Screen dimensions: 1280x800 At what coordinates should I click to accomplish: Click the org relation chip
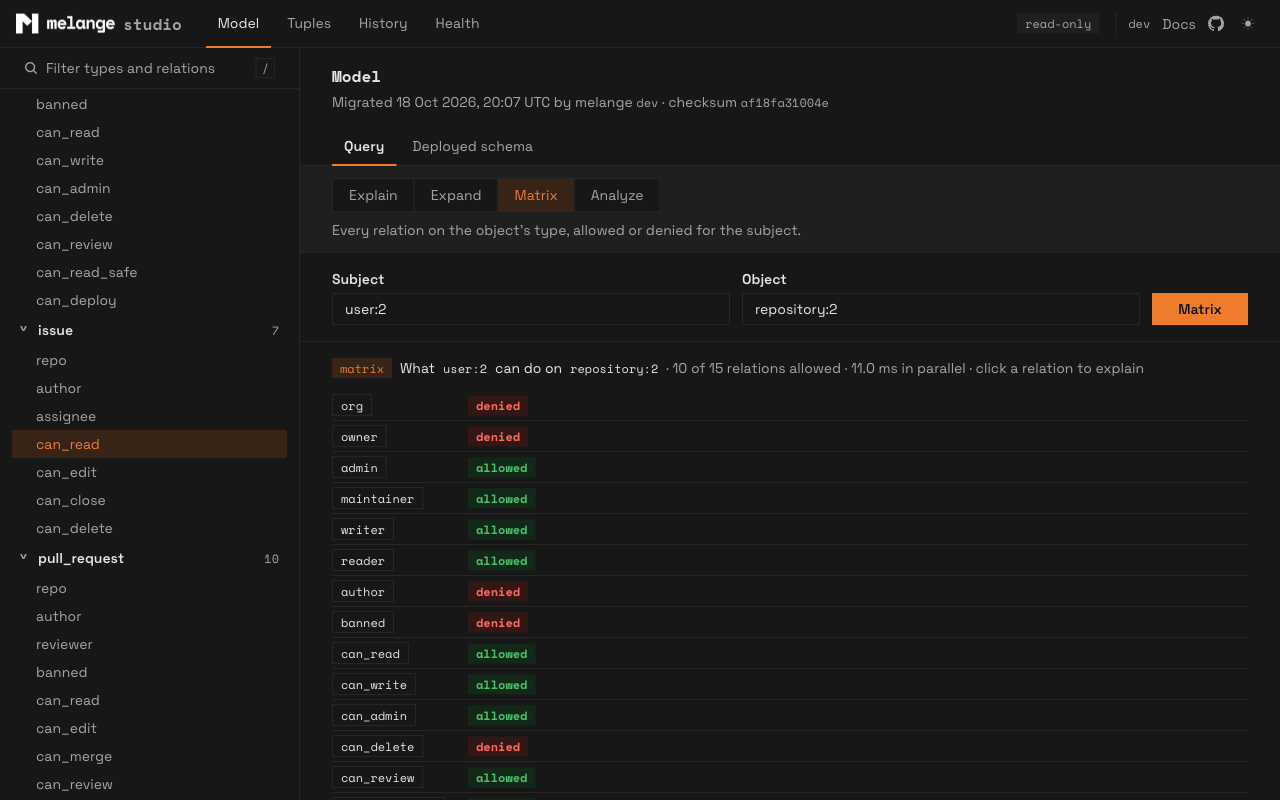(352, 406)
